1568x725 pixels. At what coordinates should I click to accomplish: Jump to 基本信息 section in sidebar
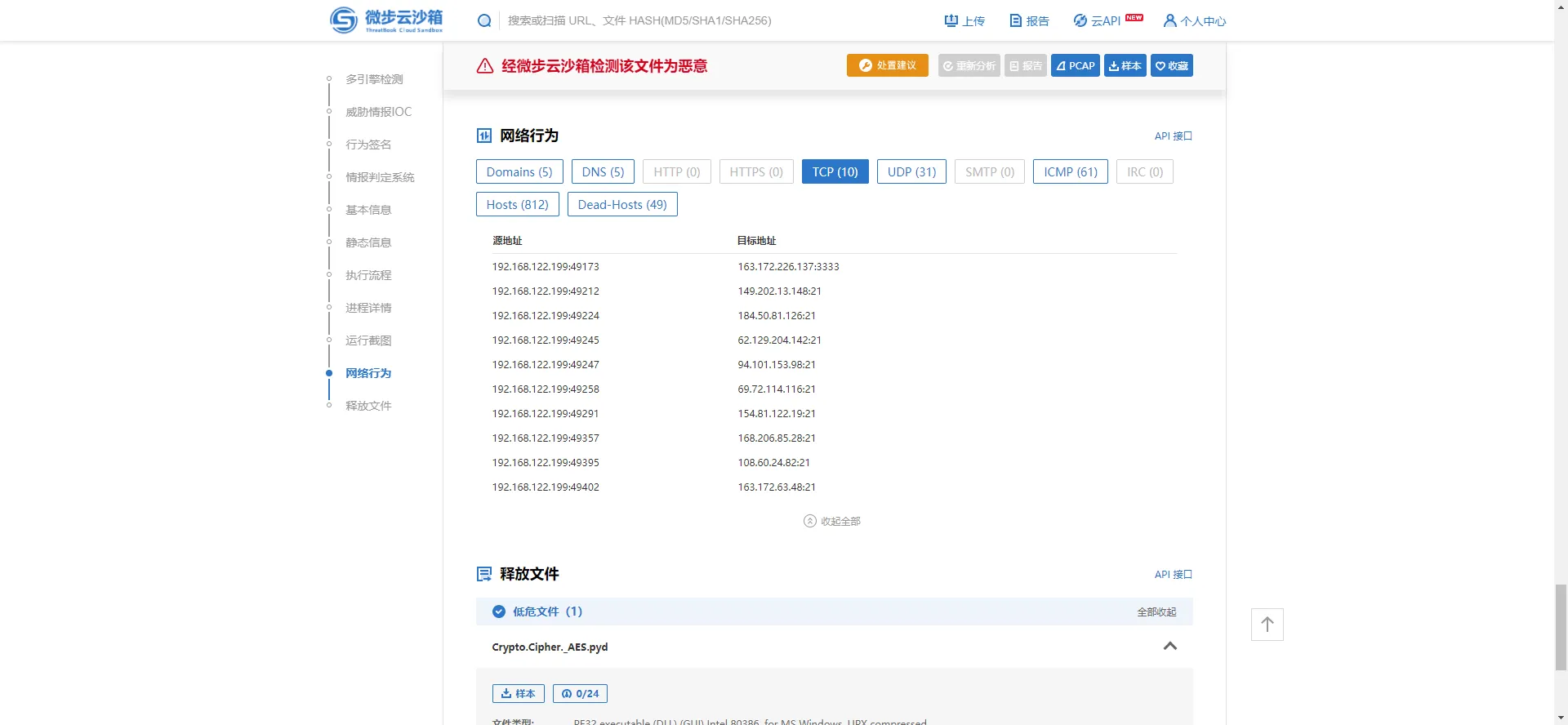[x=368, y=210]
